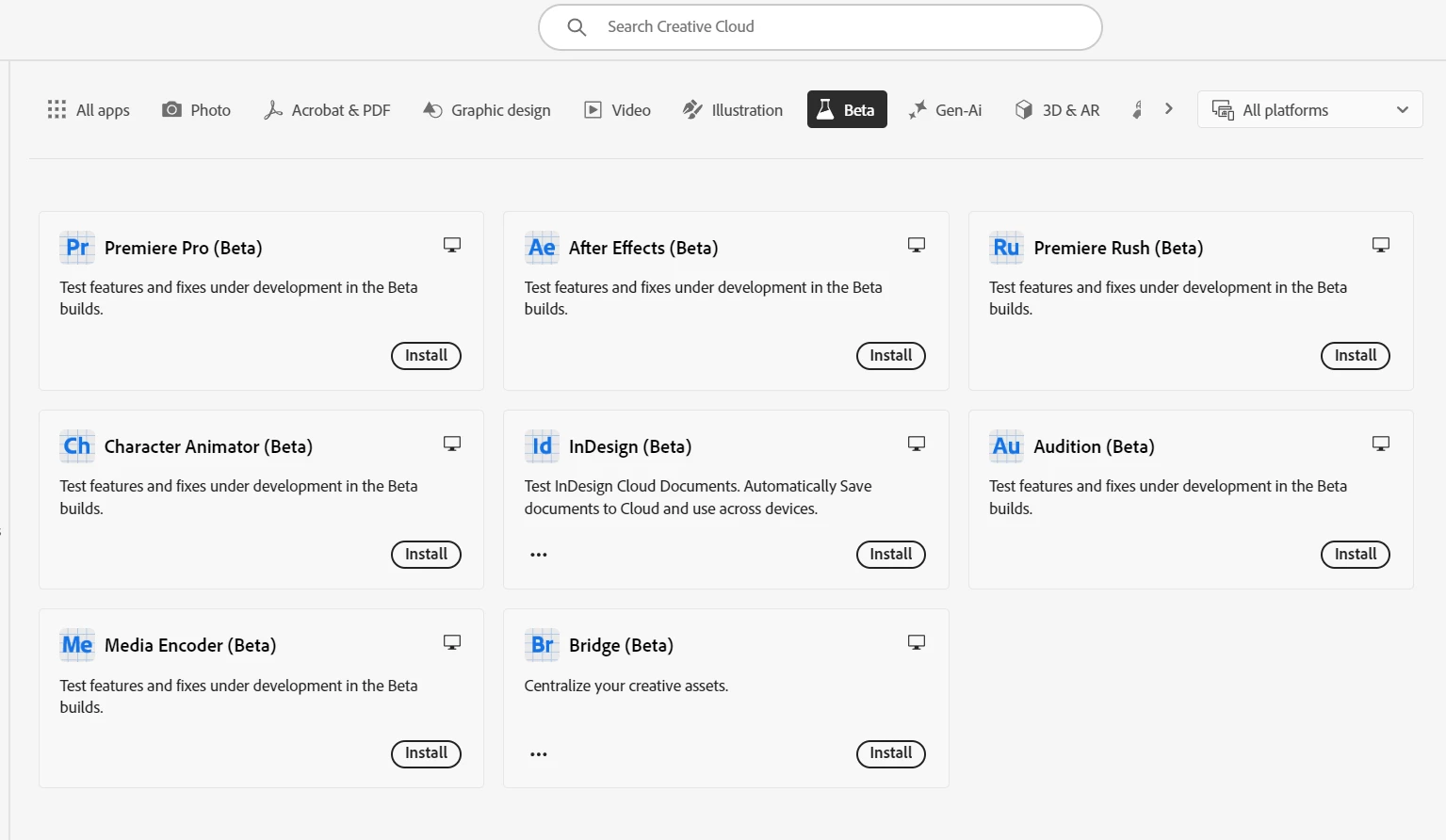Click the Character Animator (Beta) app icon
This screenshot has height=840, width=1446.
click(x=77, y=446)
